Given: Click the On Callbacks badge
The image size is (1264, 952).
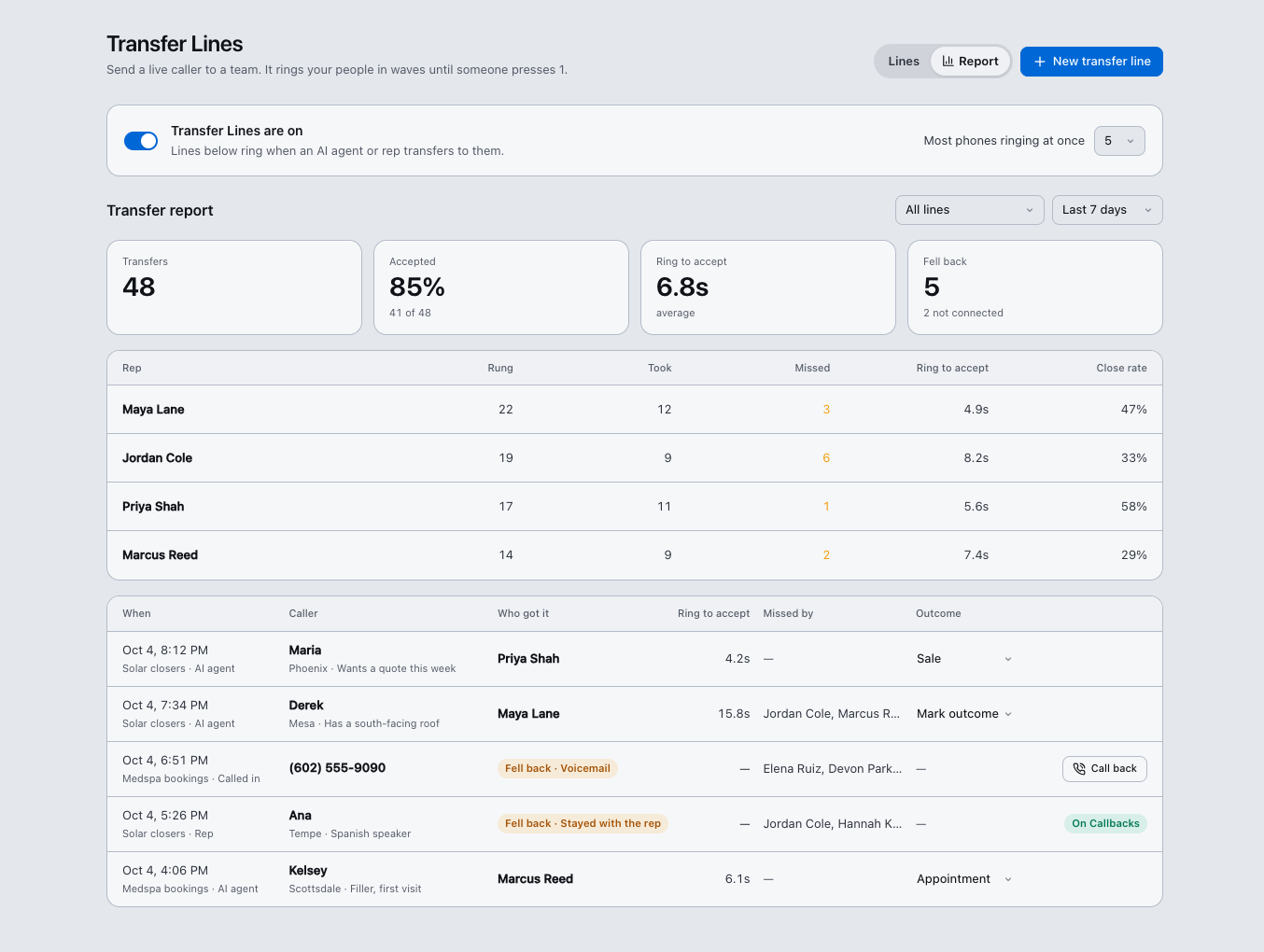Looking at the screenshot, I should click(x=1105, y=824).
